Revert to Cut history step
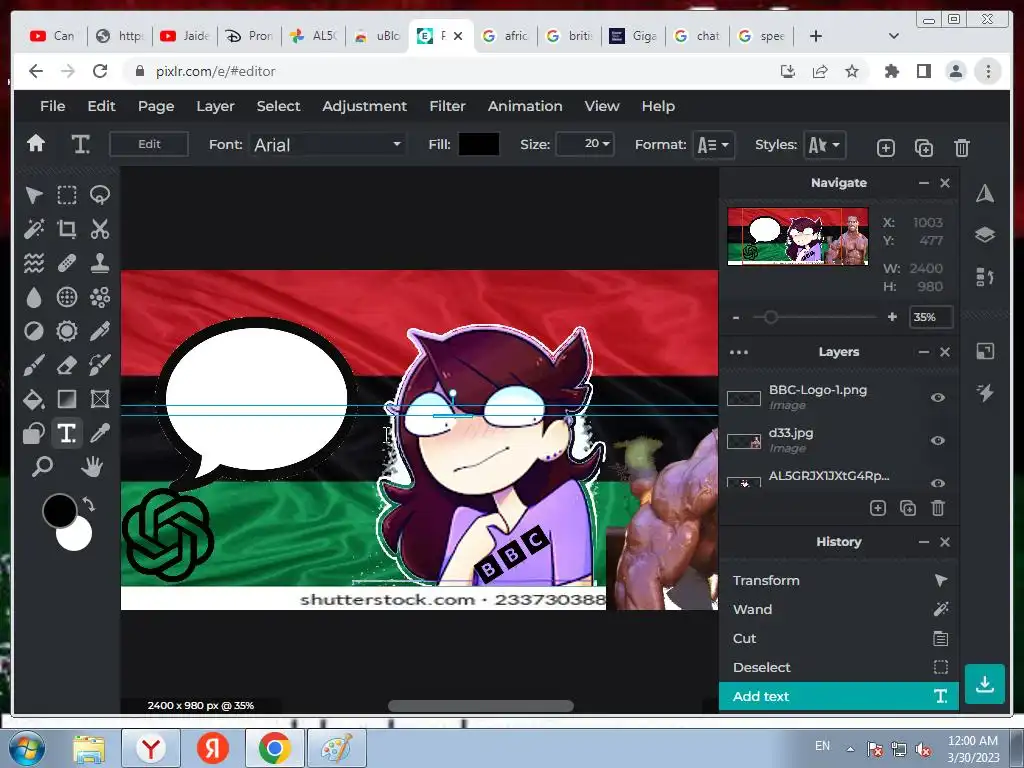Screen dimensions: 1024x768 tap(839, 638)
